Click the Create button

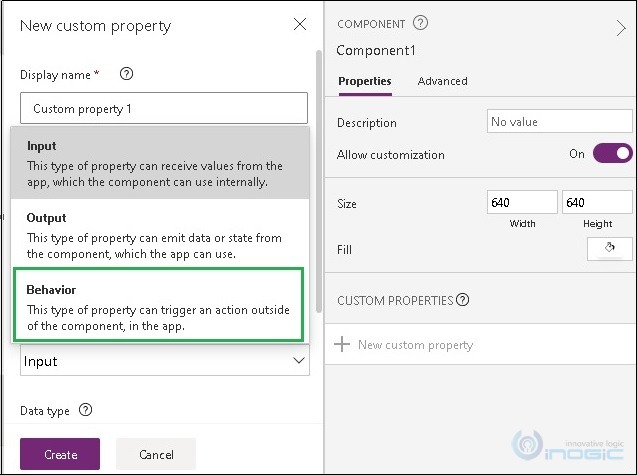coord(60,454)
